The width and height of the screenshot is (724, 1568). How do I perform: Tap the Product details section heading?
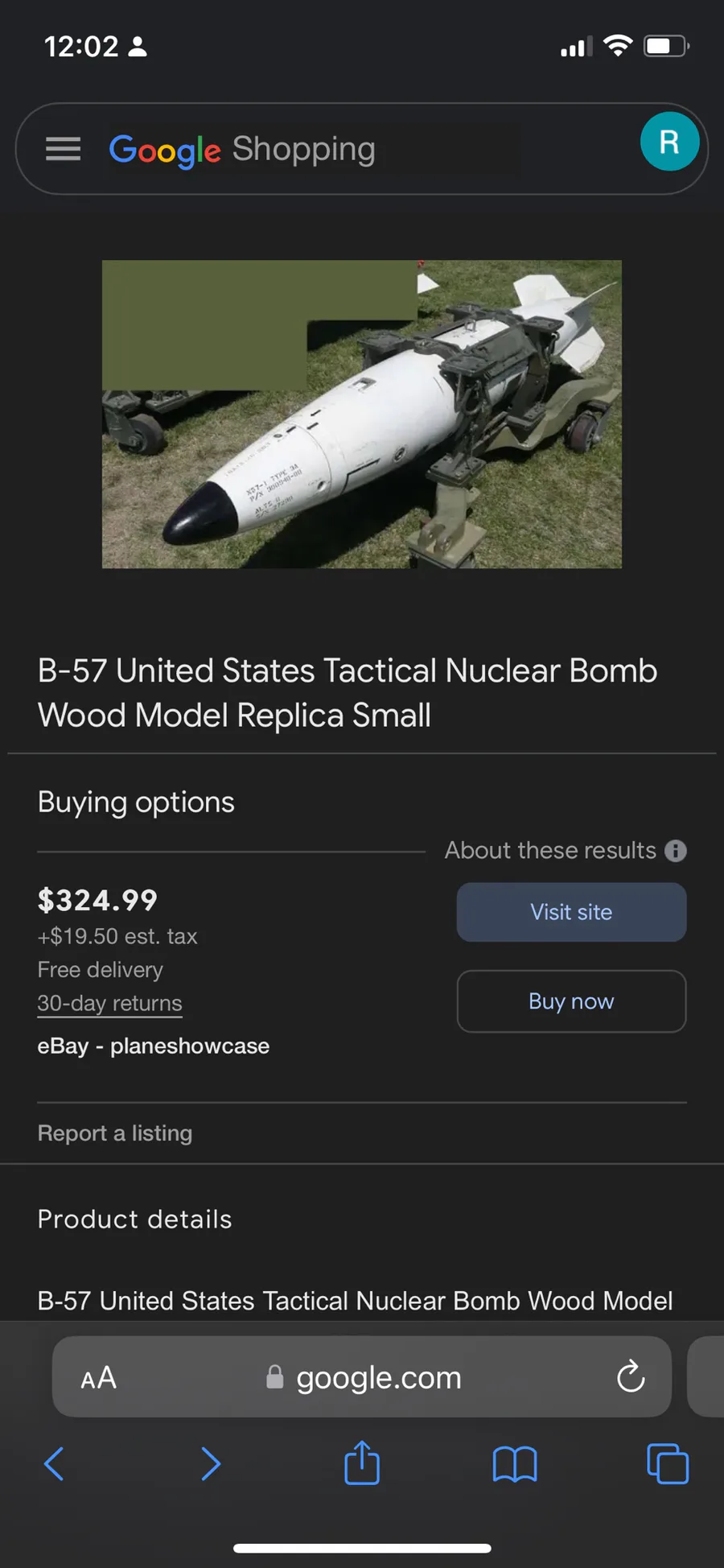pyautogui.click(x=134, y=1219)
